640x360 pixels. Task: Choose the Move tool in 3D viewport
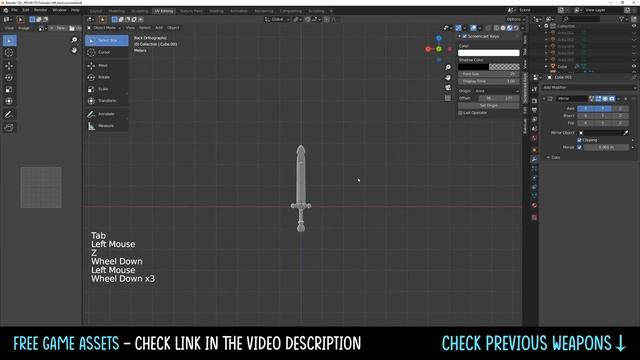tap(107, 65)
